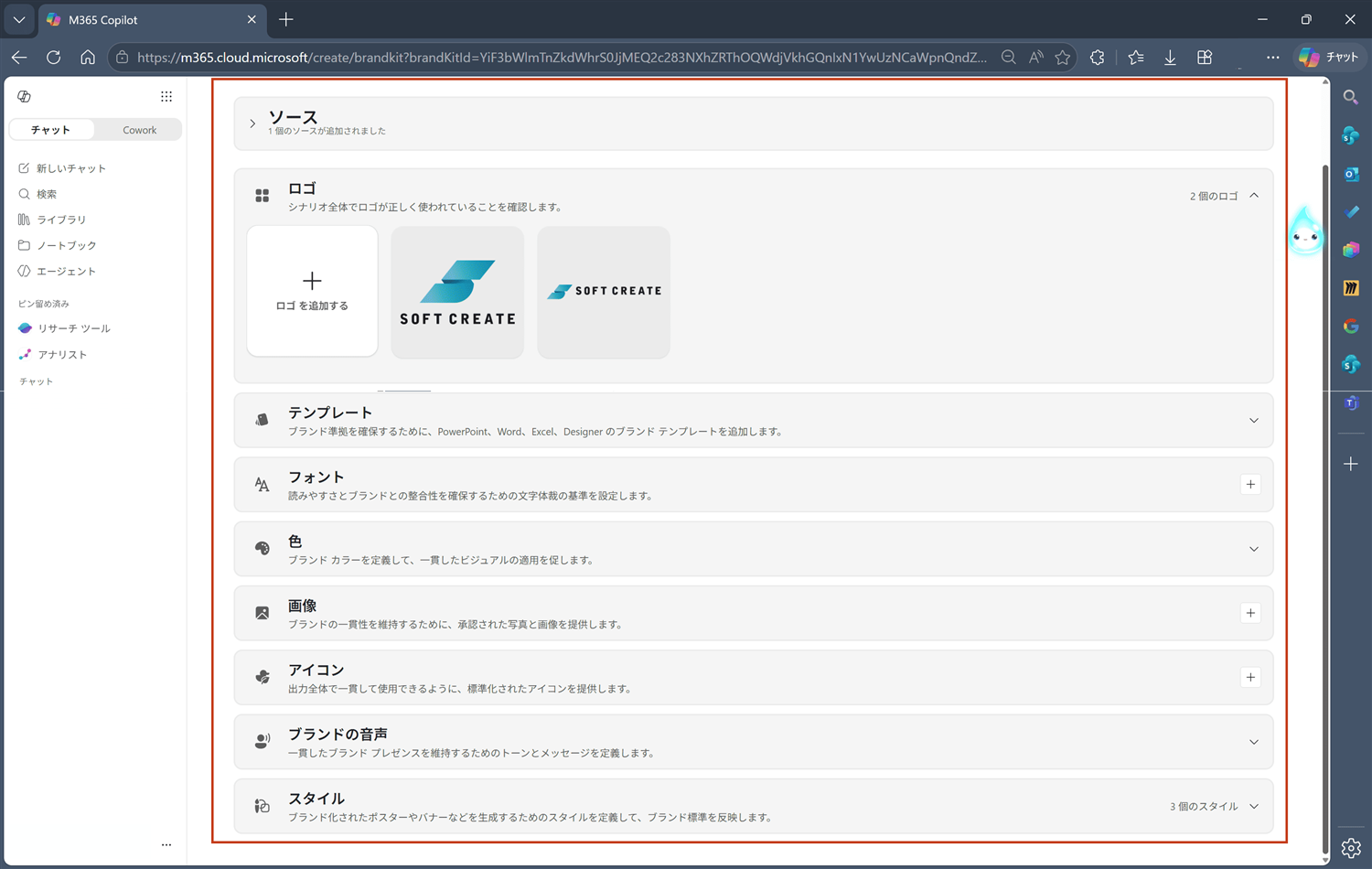Open browser settings and more menu
Viewport: 1372px width, 869px height.
click(x=1272, y=57)
